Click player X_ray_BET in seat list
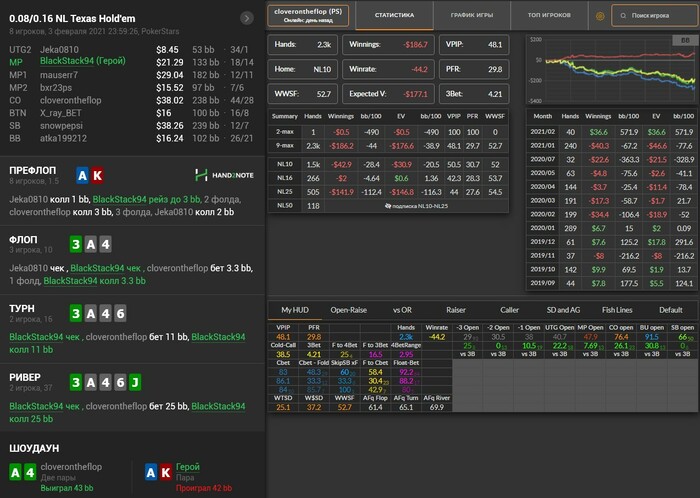The height and width of the screenshot is (498, 700). (x=61, y=113)
